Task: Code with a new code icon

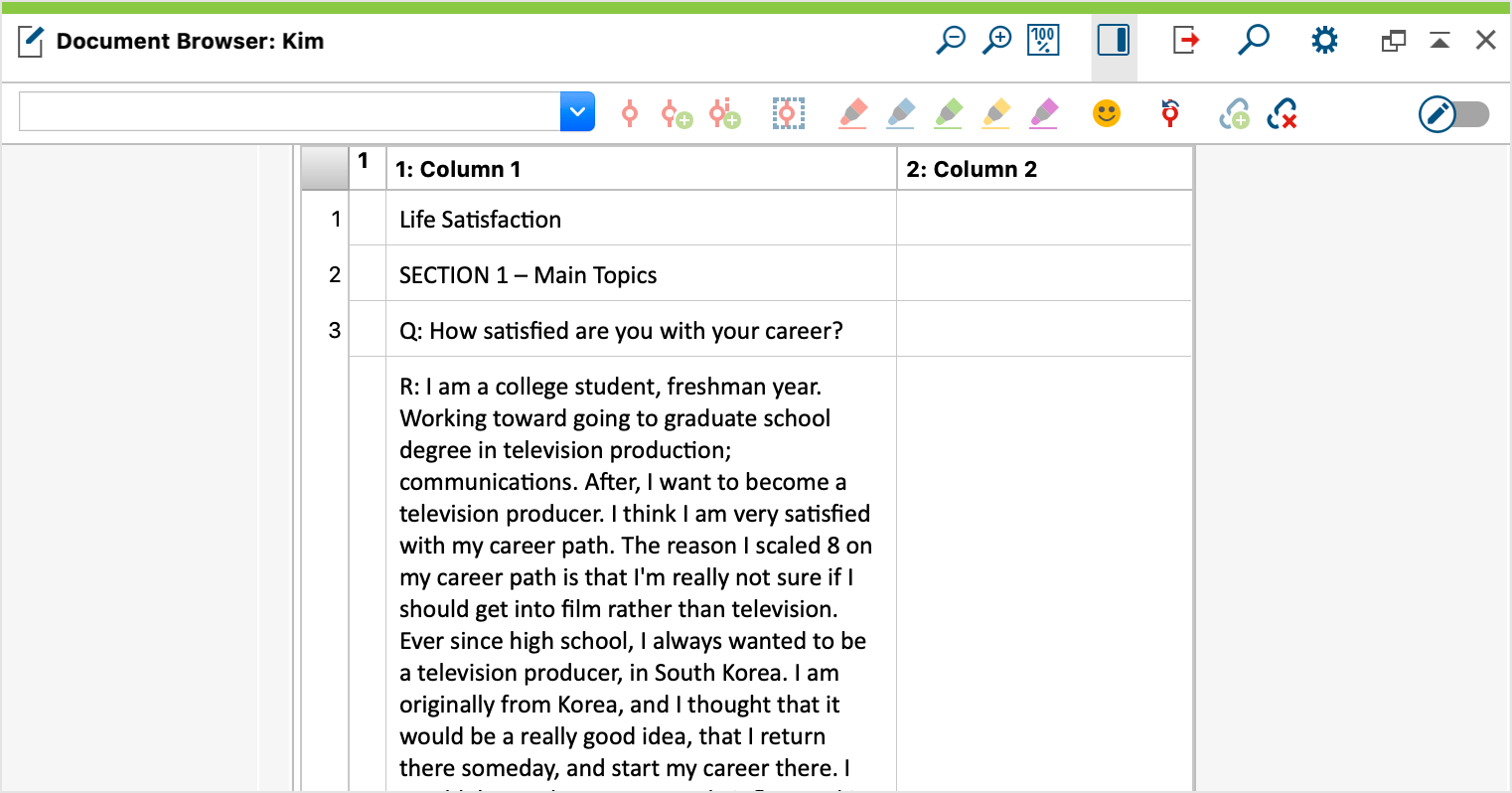Action: coord(677,113)
